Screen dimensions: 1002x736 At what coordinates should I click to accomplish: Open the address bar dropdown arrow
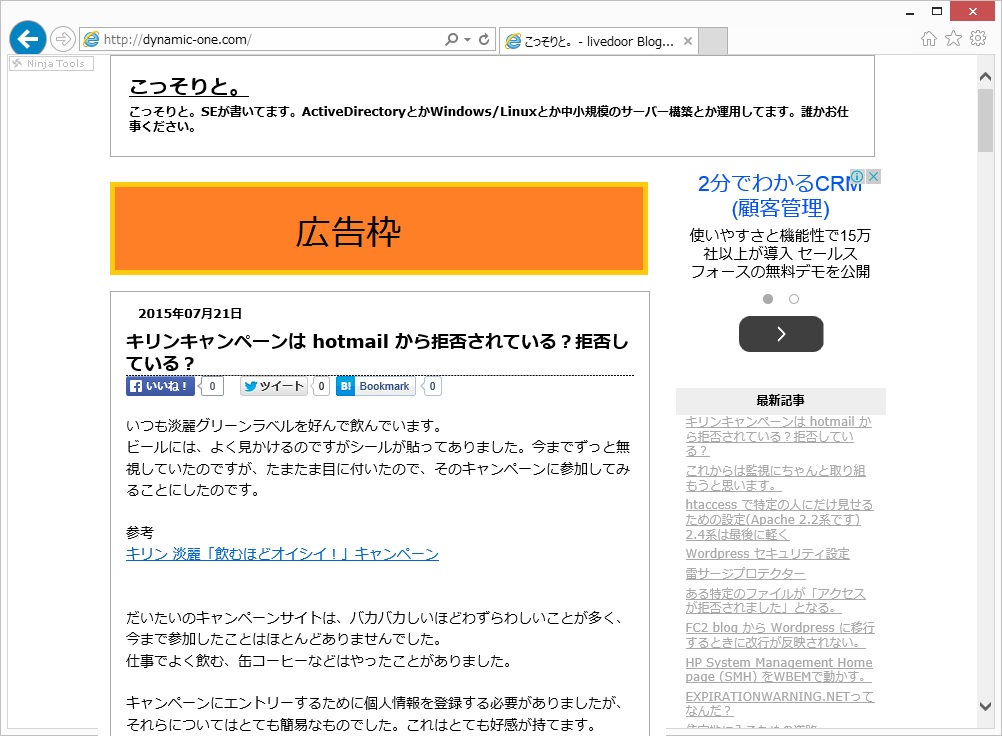468,40
